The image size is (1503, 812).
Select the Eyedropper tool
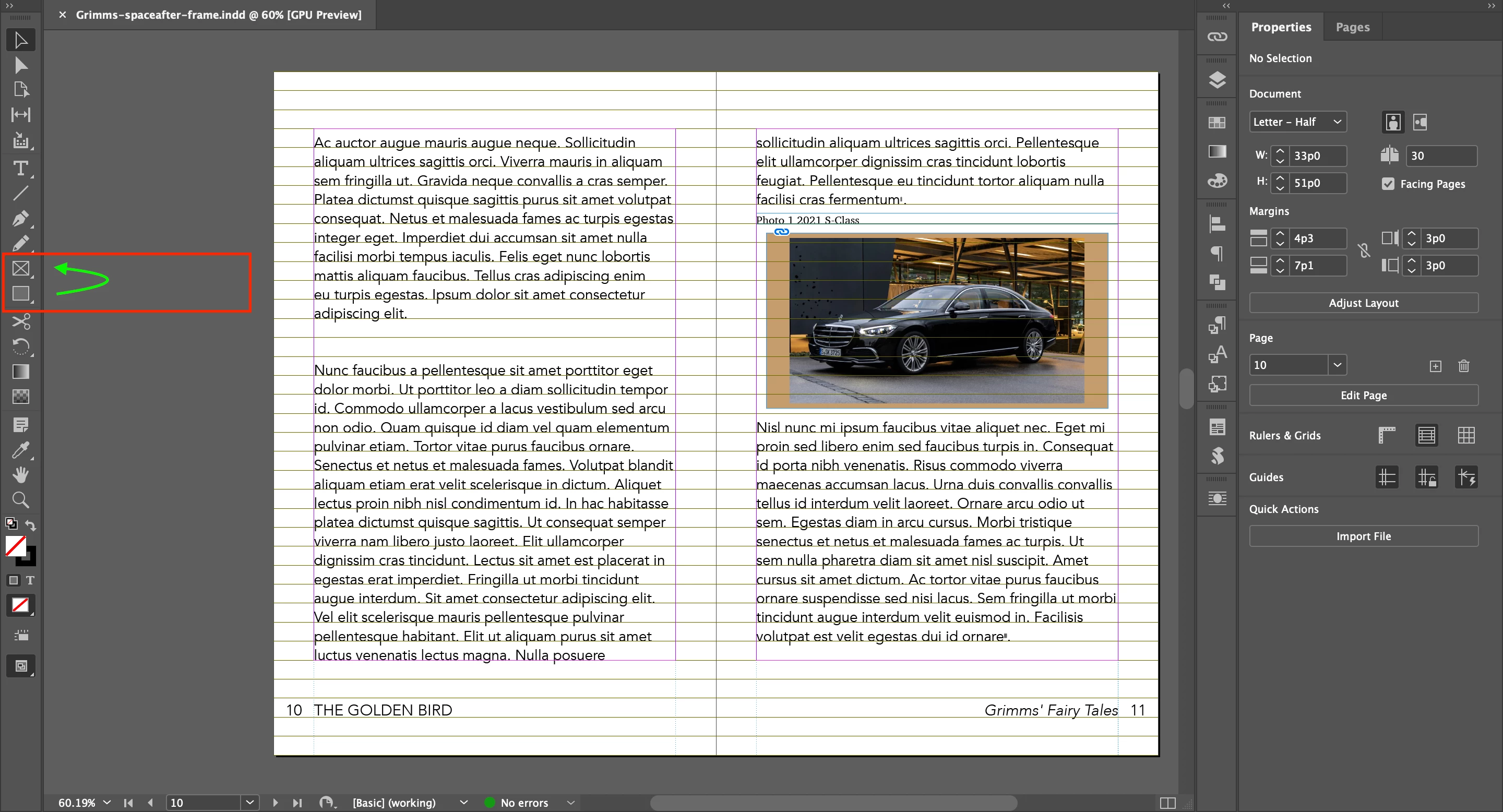[20, 450]
